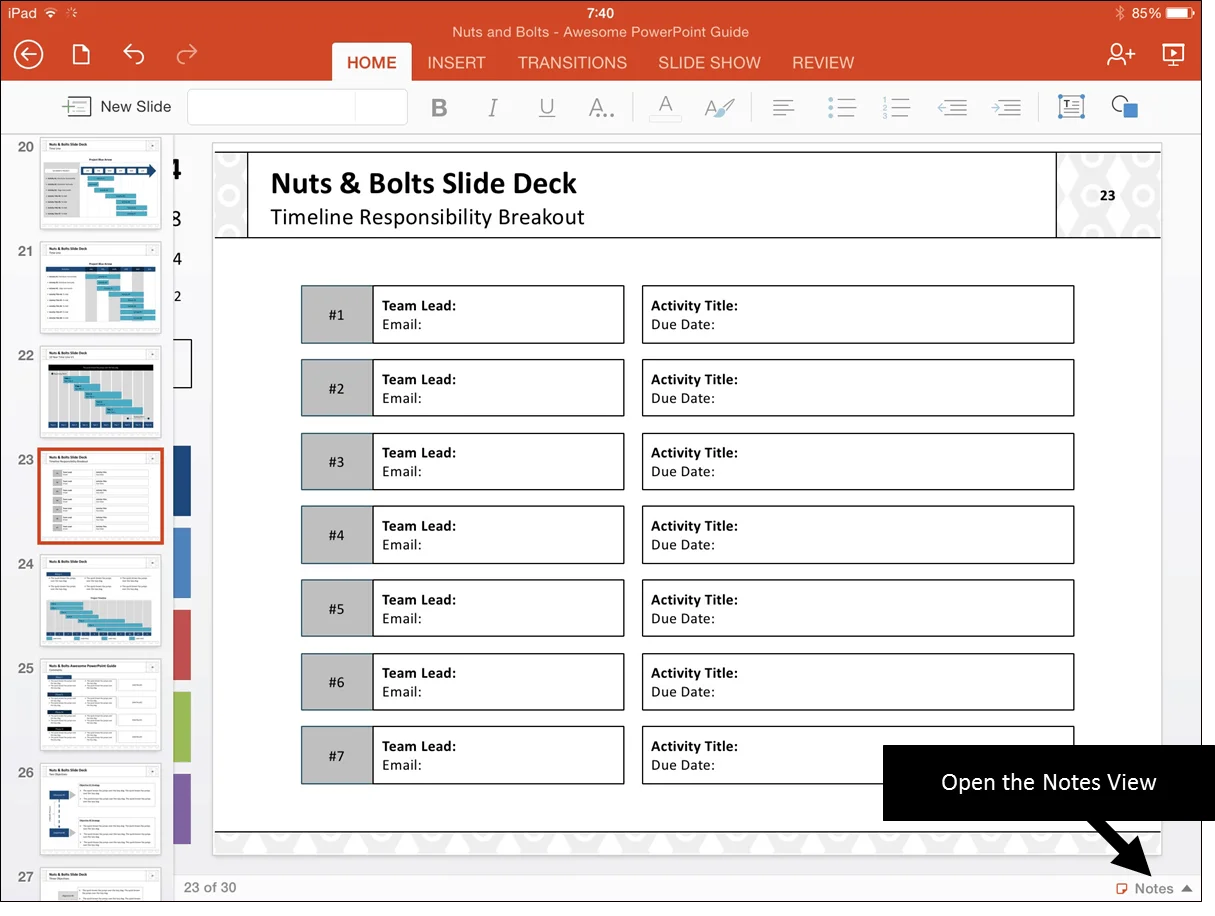Screen dimensions: 1215x916
Task: Switch to the REVIEW tab
Action: point(823,62)
